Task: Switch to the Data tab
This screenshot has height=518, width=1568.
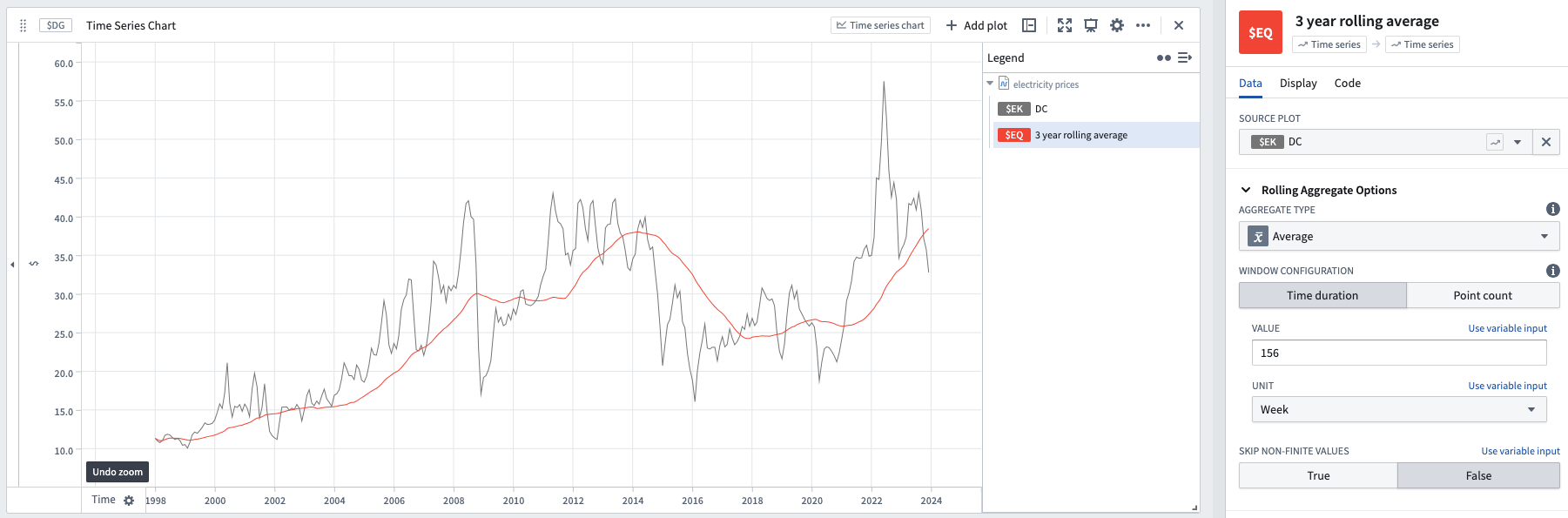Action: tap(1250, 83)
